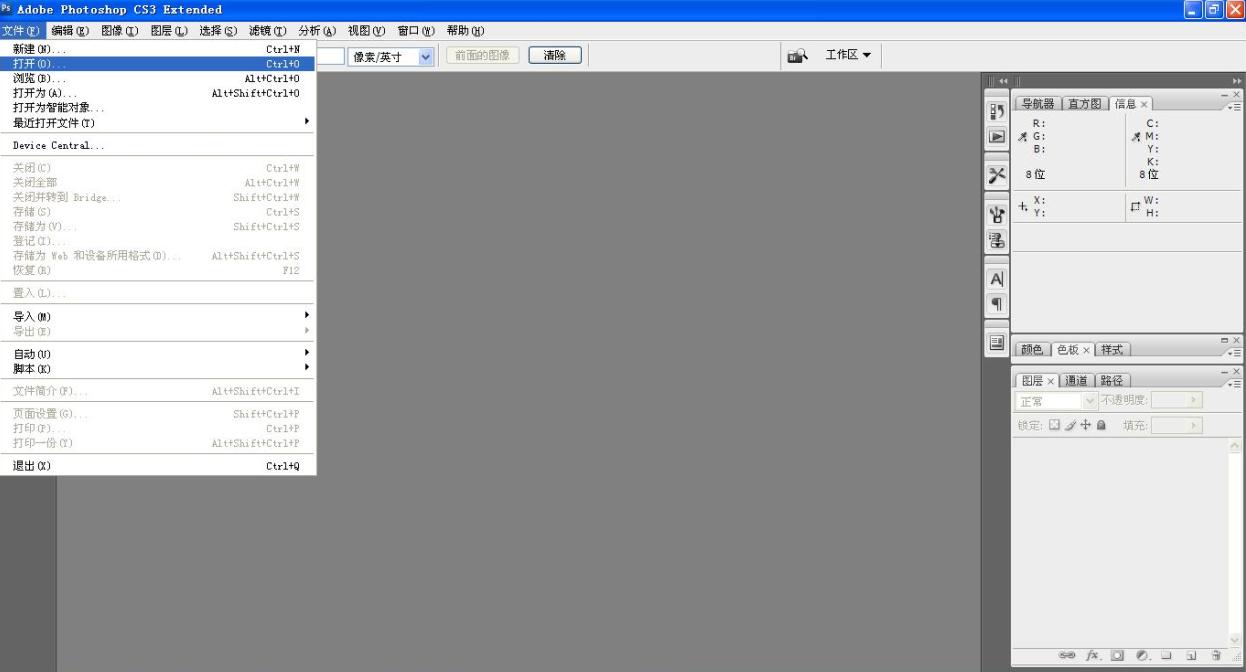Screen dimensions: 1246x672
Task: Click the resolution input field in options bar
Action: 330,57
